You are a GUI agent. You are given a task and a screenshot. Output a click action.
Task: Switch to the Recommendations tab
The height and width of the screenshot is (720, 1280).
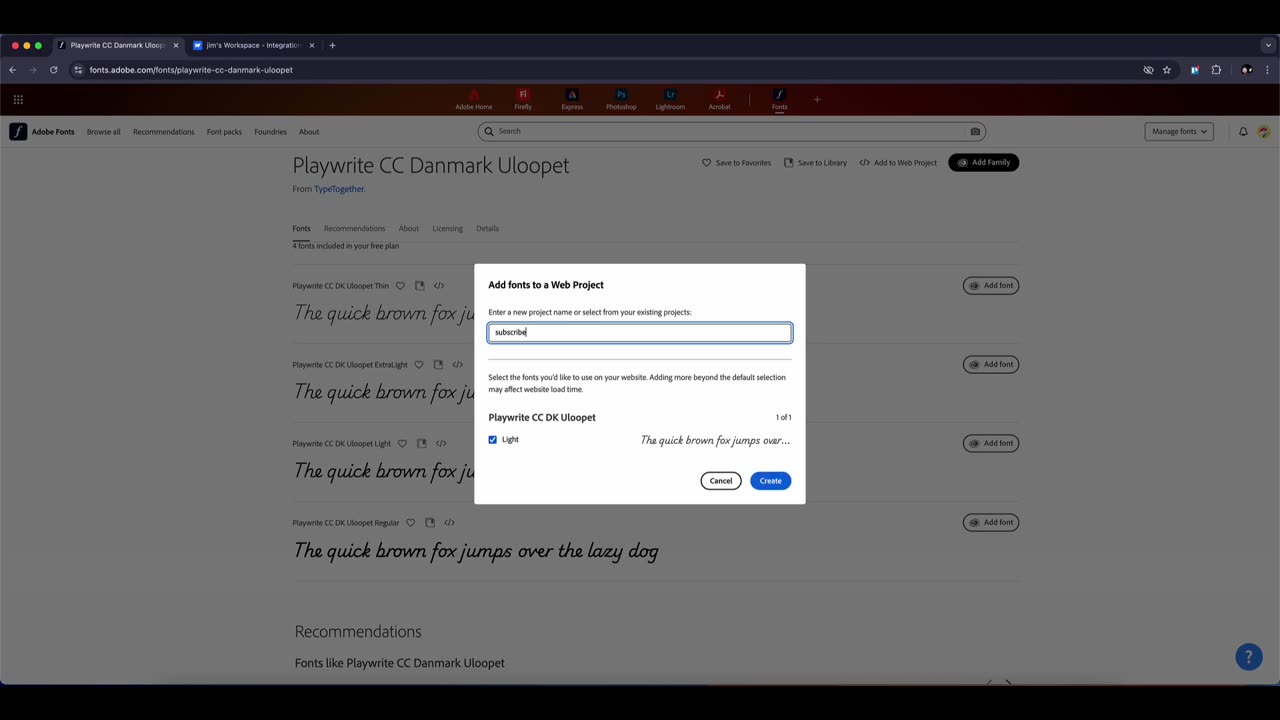[354, 229]
